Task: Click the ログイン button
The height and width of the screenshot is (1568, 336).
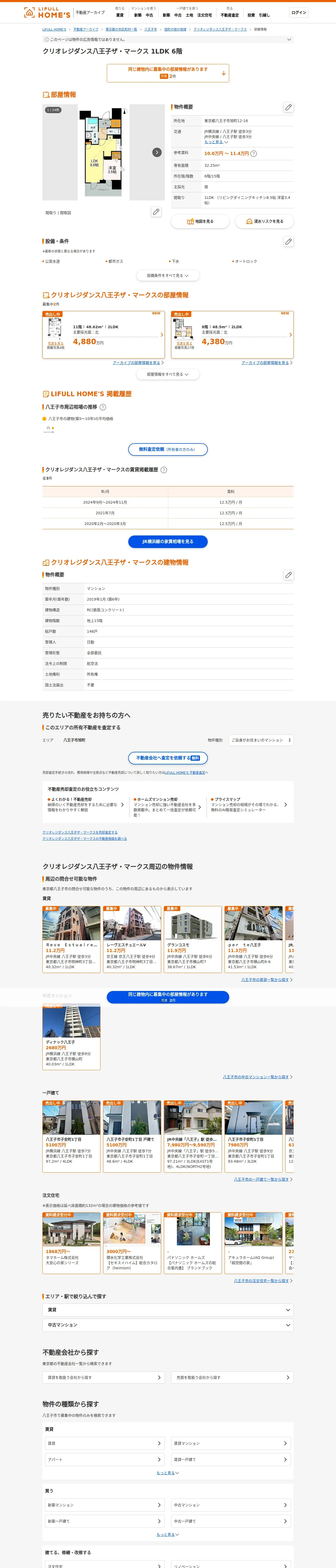Action: [299, 13]
